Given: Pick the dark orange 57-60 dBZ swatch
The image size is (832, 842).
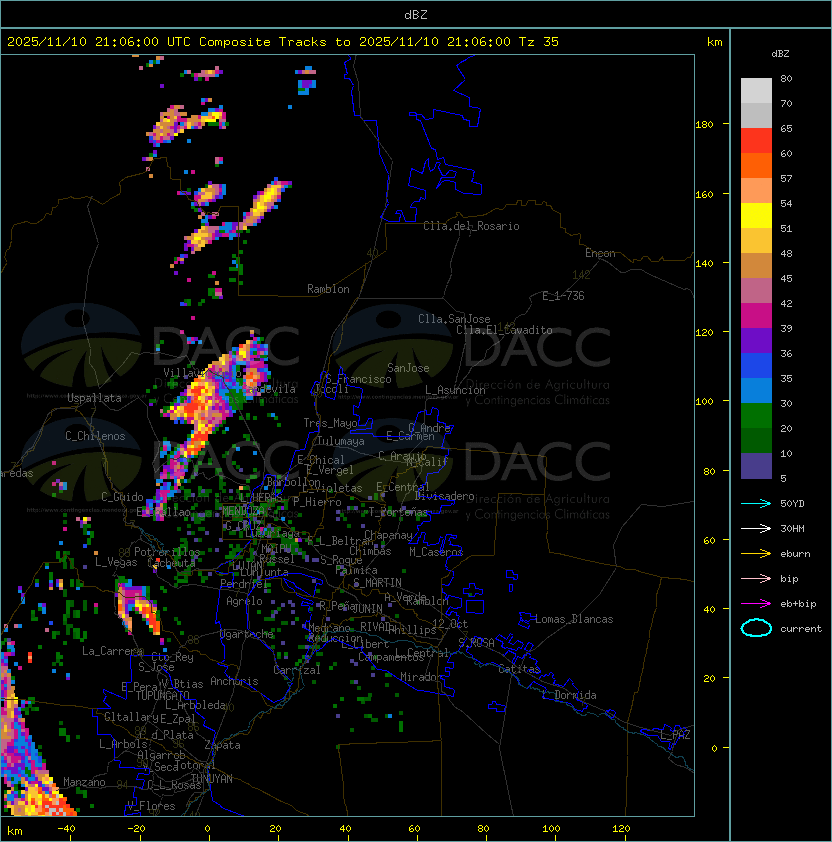Looking at the screenshot, I should pyautogui.click(x=756, y=165).
